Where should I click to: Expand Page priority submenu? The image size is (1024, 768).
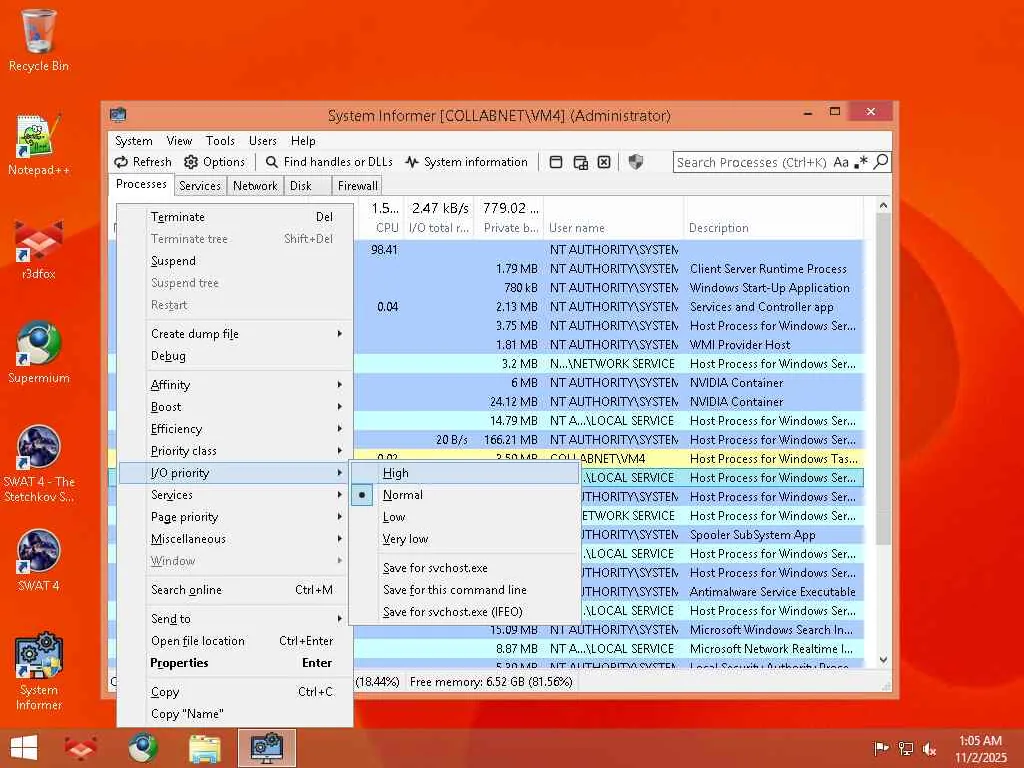(236, 517)
